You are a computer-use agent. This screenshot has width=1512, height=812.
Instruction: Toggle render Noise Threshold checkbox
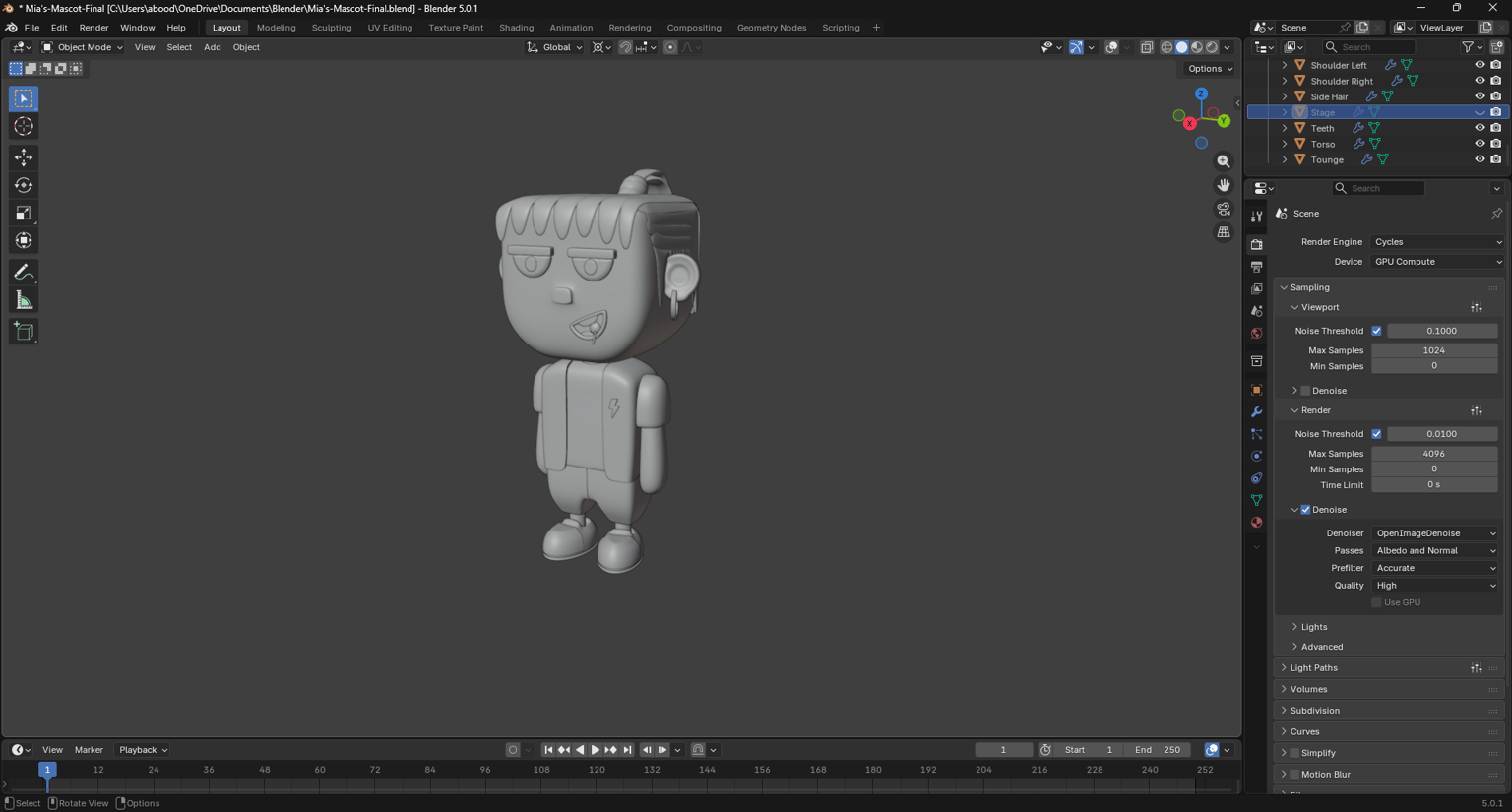[1376, 434]
